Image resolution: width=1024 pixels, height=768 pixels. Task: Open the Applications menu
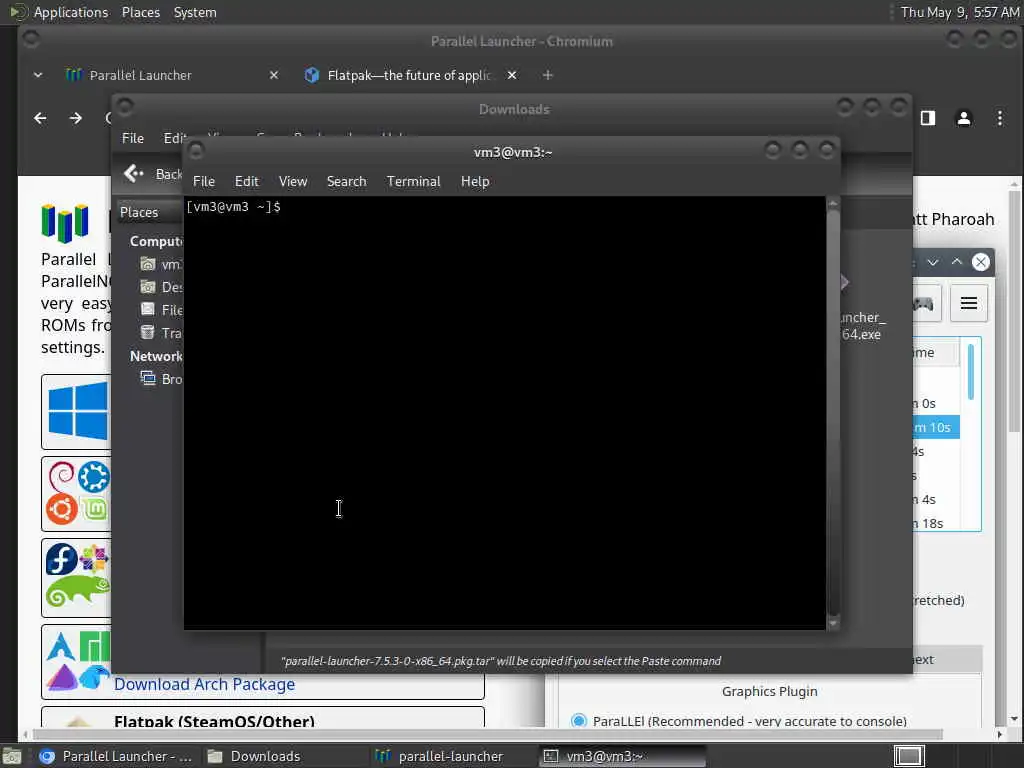[71, 12]
